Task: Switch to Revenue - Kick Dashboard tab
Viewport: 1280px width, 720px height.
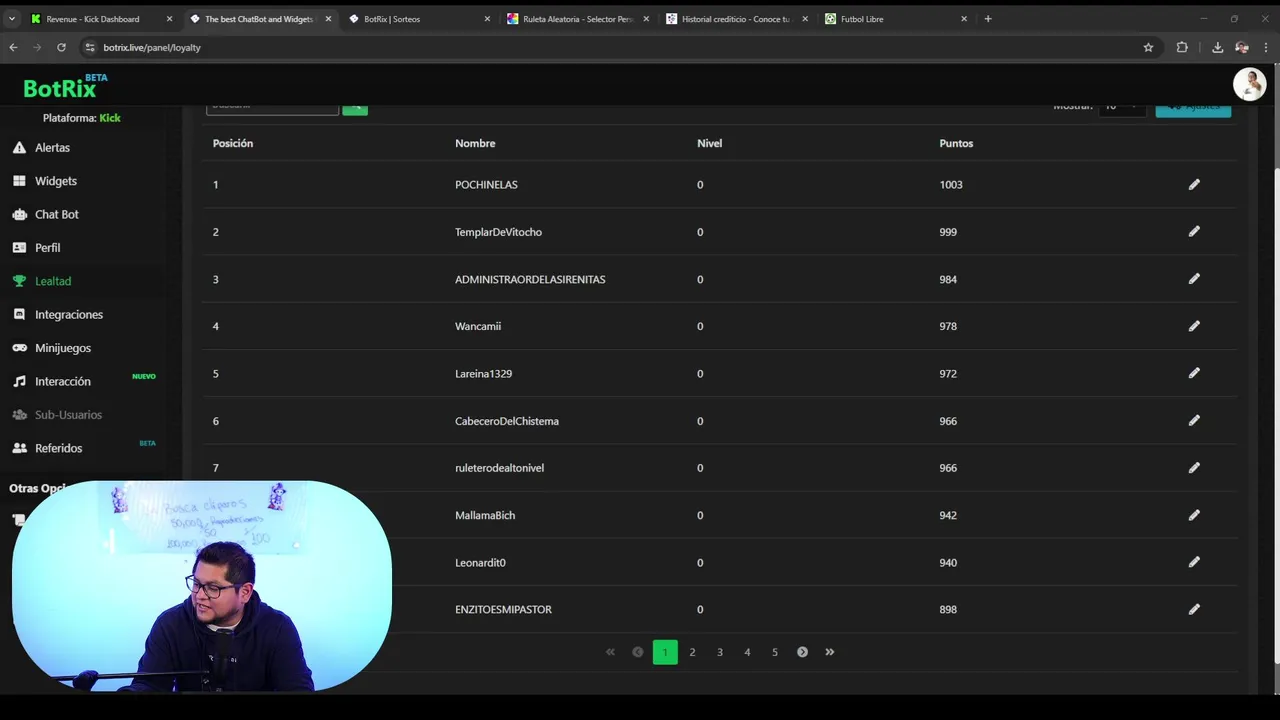Action: (100, 19)
